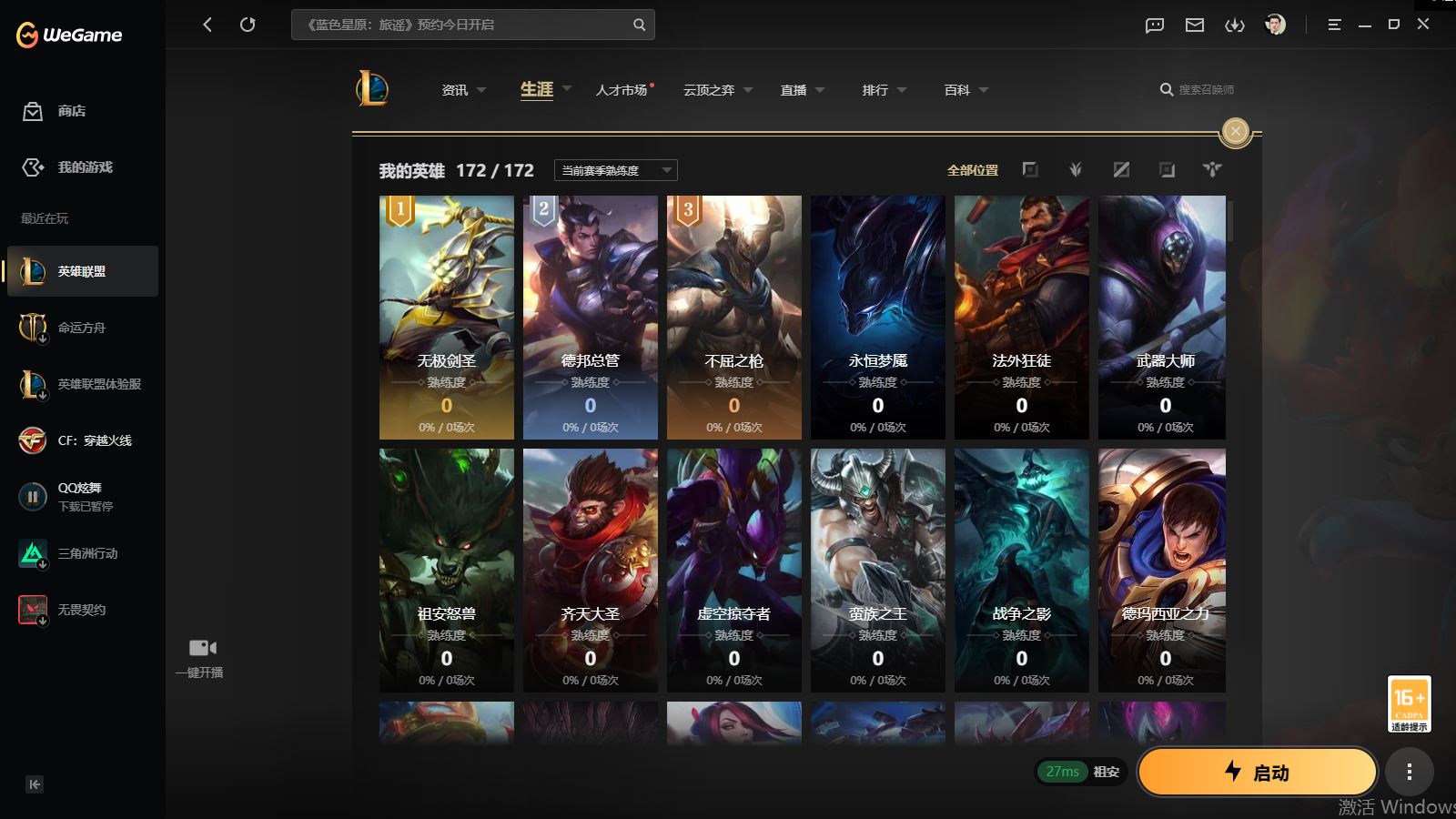The image size is (1456, 819).
Task: Open the 齐天大圣 hero card
Action: 591,571
